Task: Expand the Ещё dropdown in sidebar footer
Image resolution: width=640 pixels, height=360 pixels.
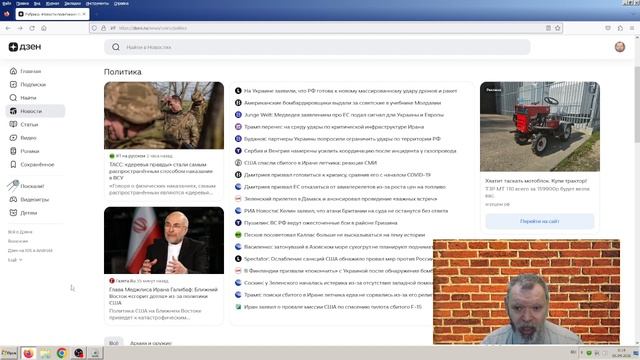Action: [15, 260]
